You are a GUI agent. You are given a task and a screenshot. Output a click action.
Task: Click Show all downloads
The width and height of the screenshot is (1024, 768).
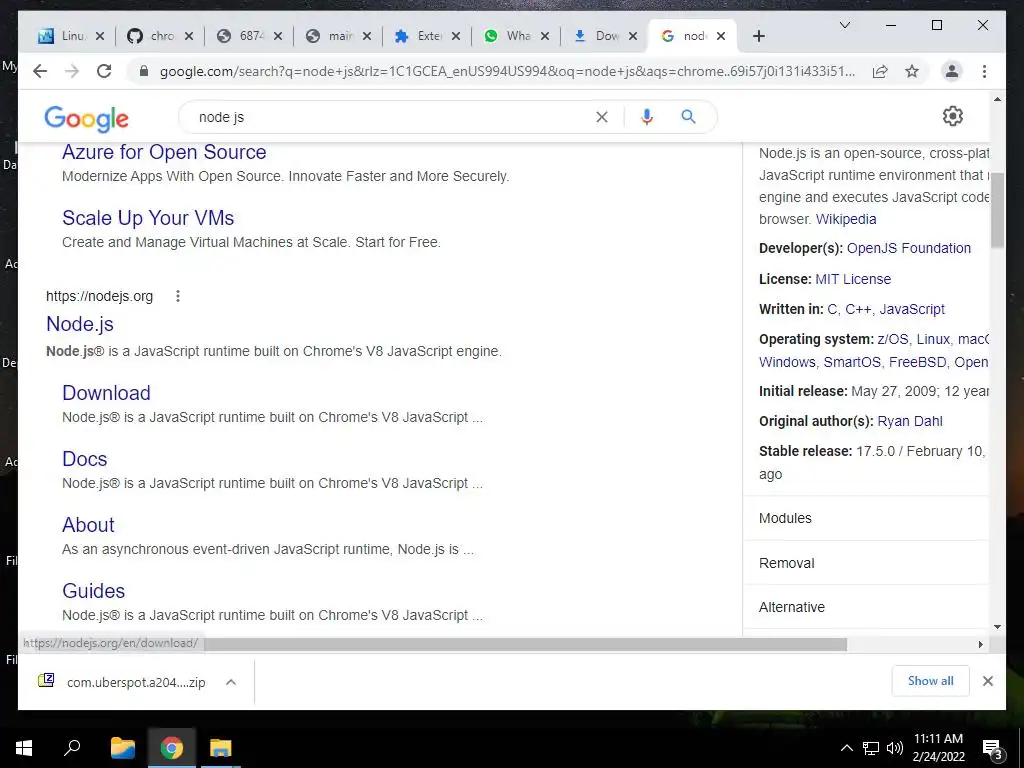pos(930,681)
